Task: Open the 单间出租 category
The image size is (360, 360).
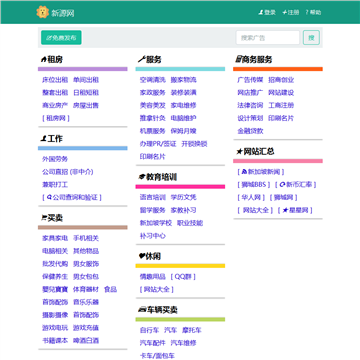Action: point(86,80)
